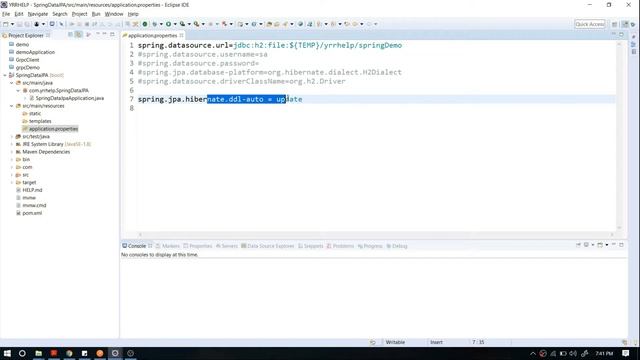Image resolution: width=640 pixels, height=360 pixels.
Task: Click the Save All toolbar icon
Action: pyautogui.click(x=27, y=24)
